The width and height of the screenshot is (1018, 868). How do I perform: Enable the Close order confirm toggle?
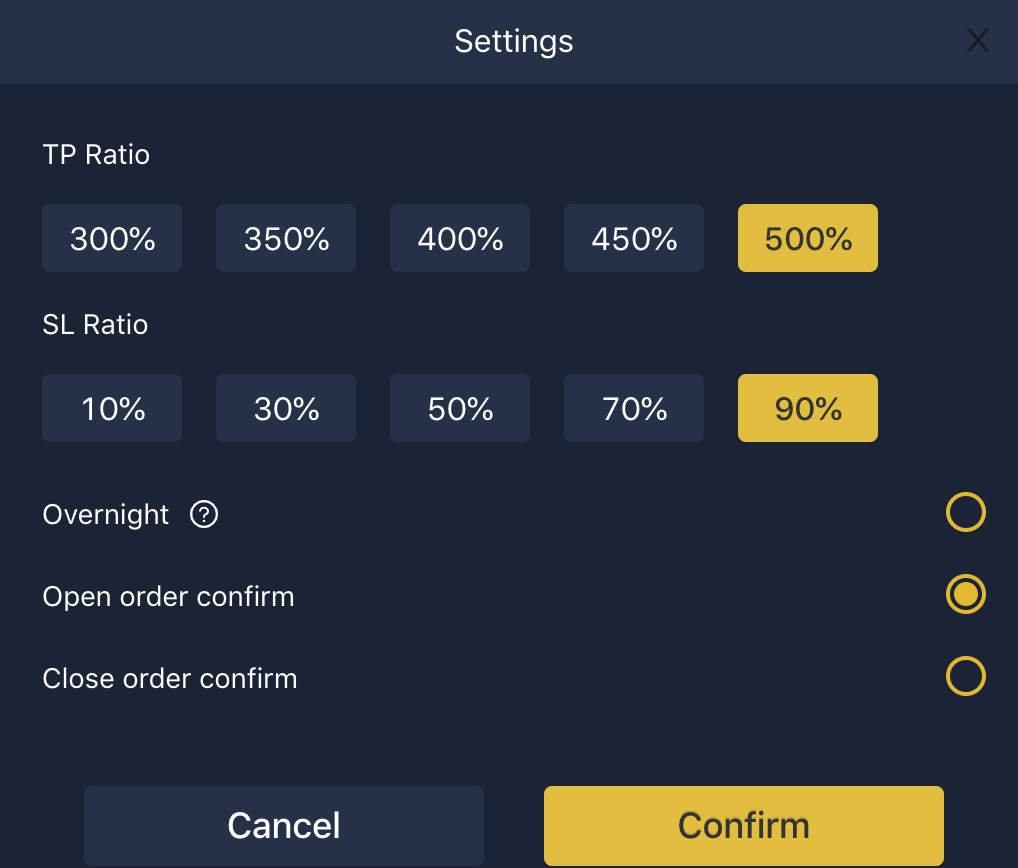965,676
